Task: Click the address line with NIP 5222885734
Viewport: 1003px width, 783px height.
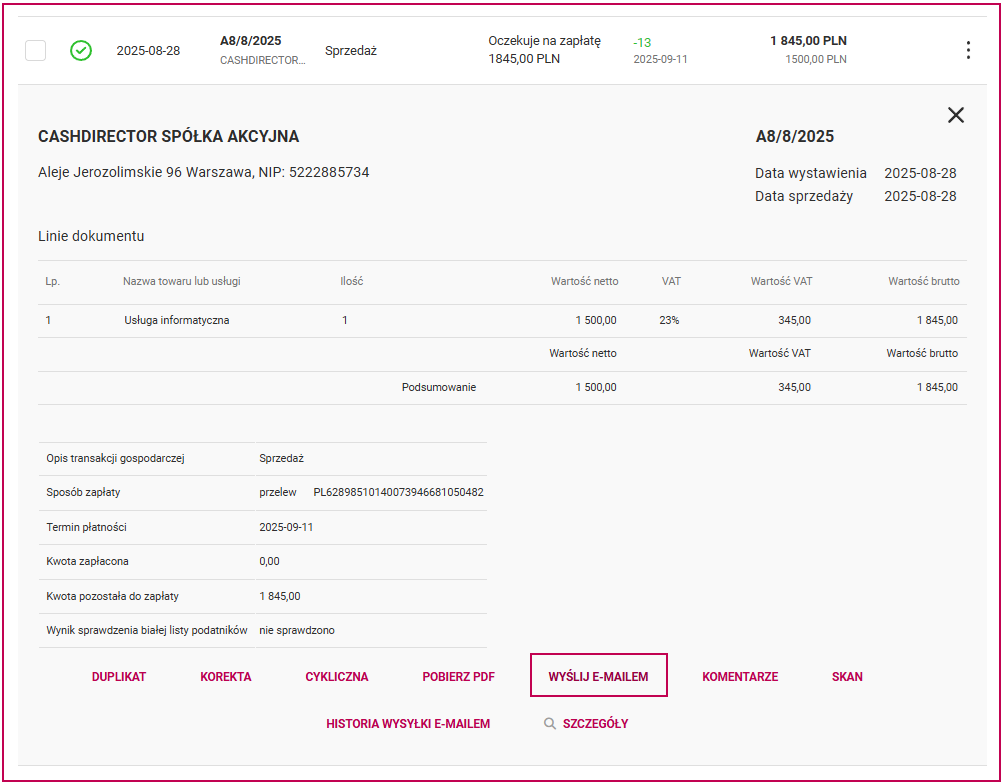Action: (x=203, y=172)
